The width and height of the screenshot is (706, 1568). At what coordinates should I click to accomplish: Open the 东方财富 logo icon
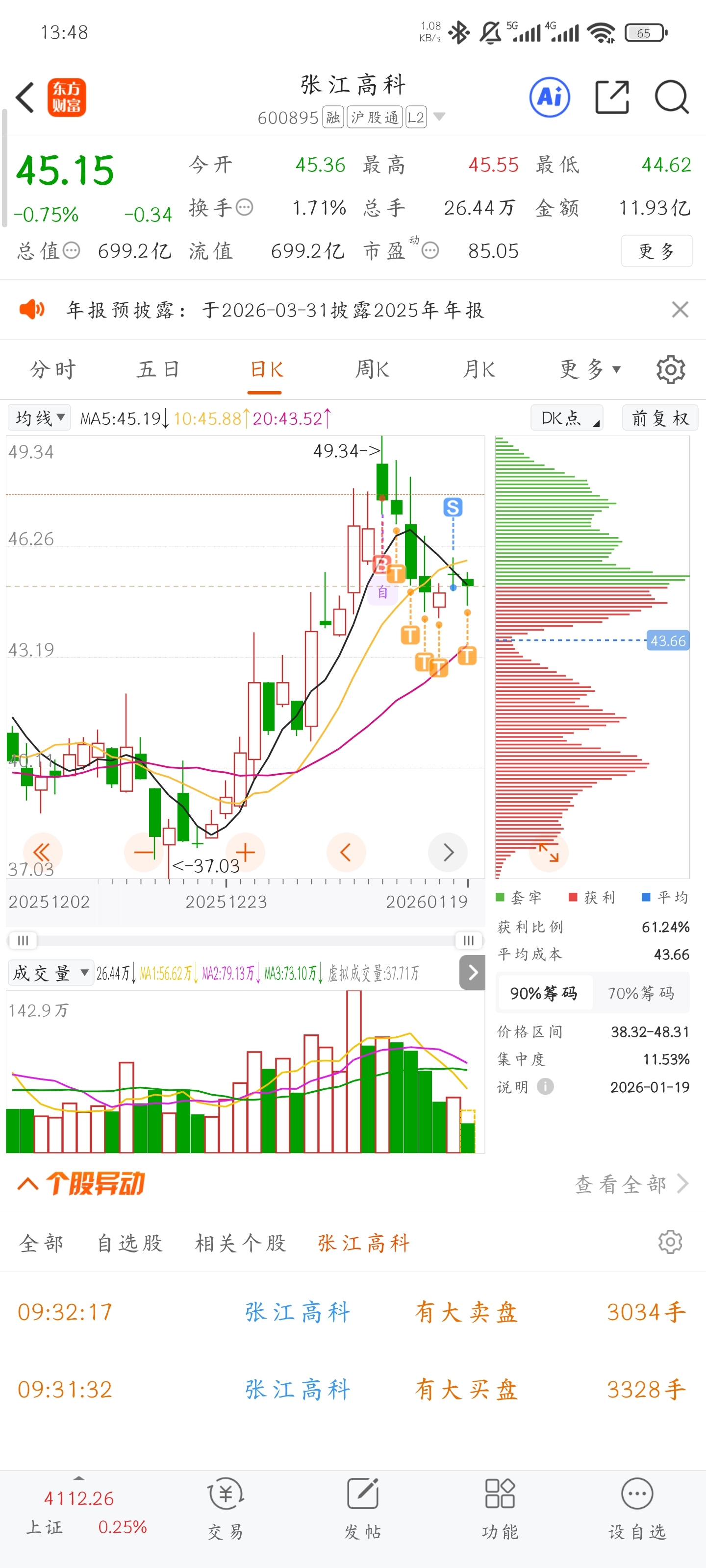[x=67, y=98]
